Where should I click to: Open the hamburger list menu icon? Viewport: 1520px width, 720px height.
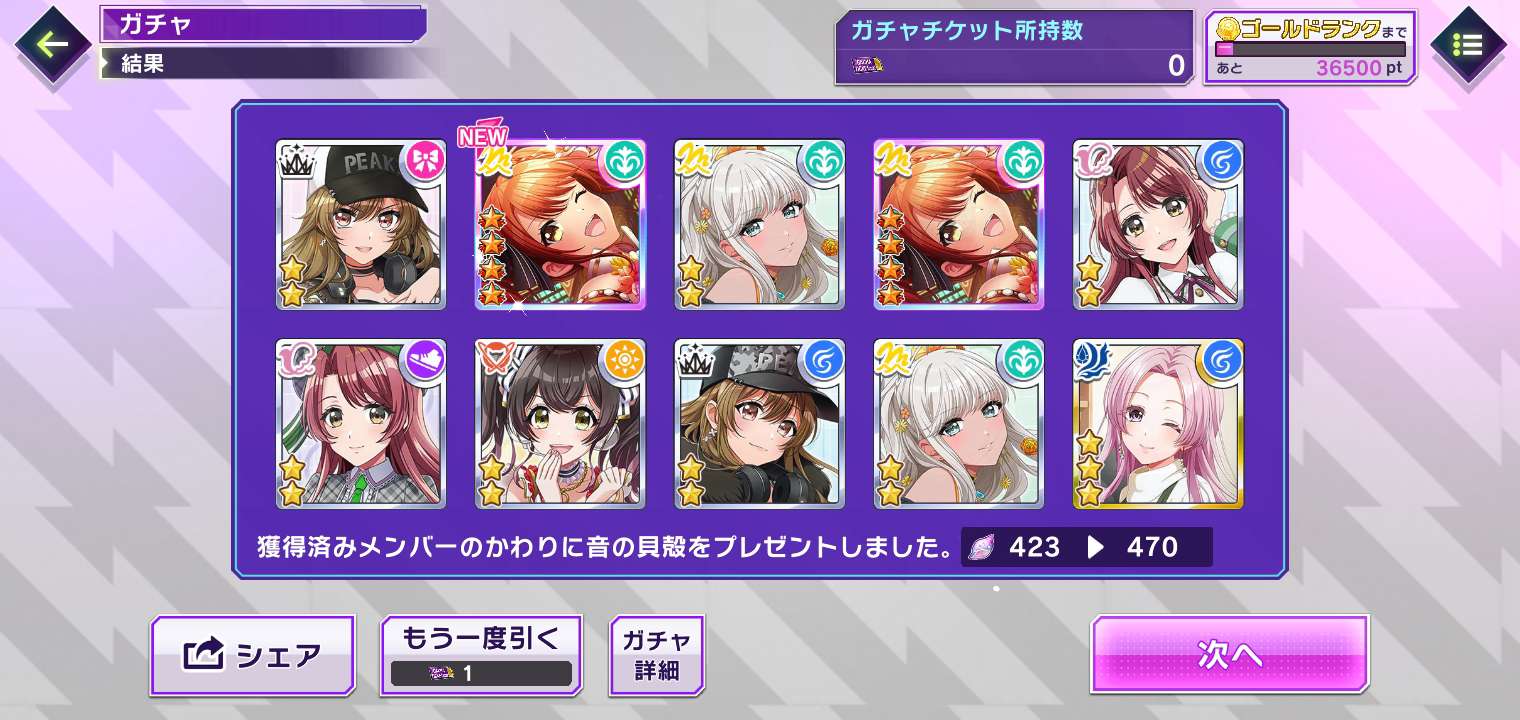1467,45
